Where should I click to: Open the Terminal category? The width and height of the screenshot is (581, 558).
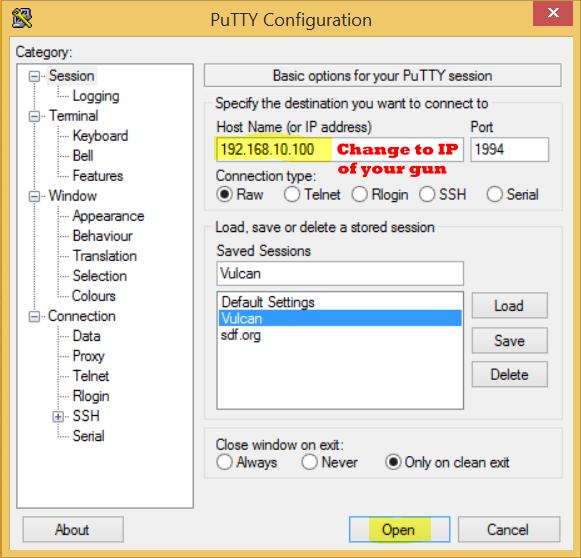coord(74,116)
